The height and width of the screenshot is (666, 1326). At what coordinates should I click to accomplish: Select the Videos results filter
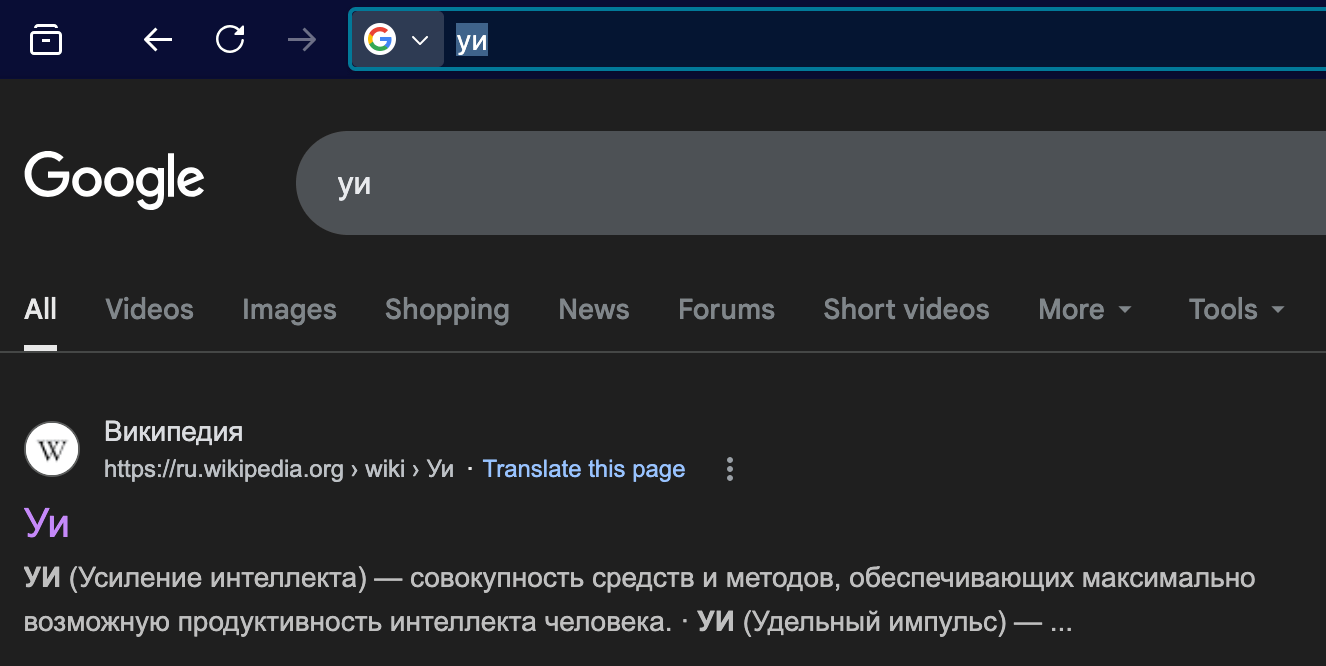148,310
